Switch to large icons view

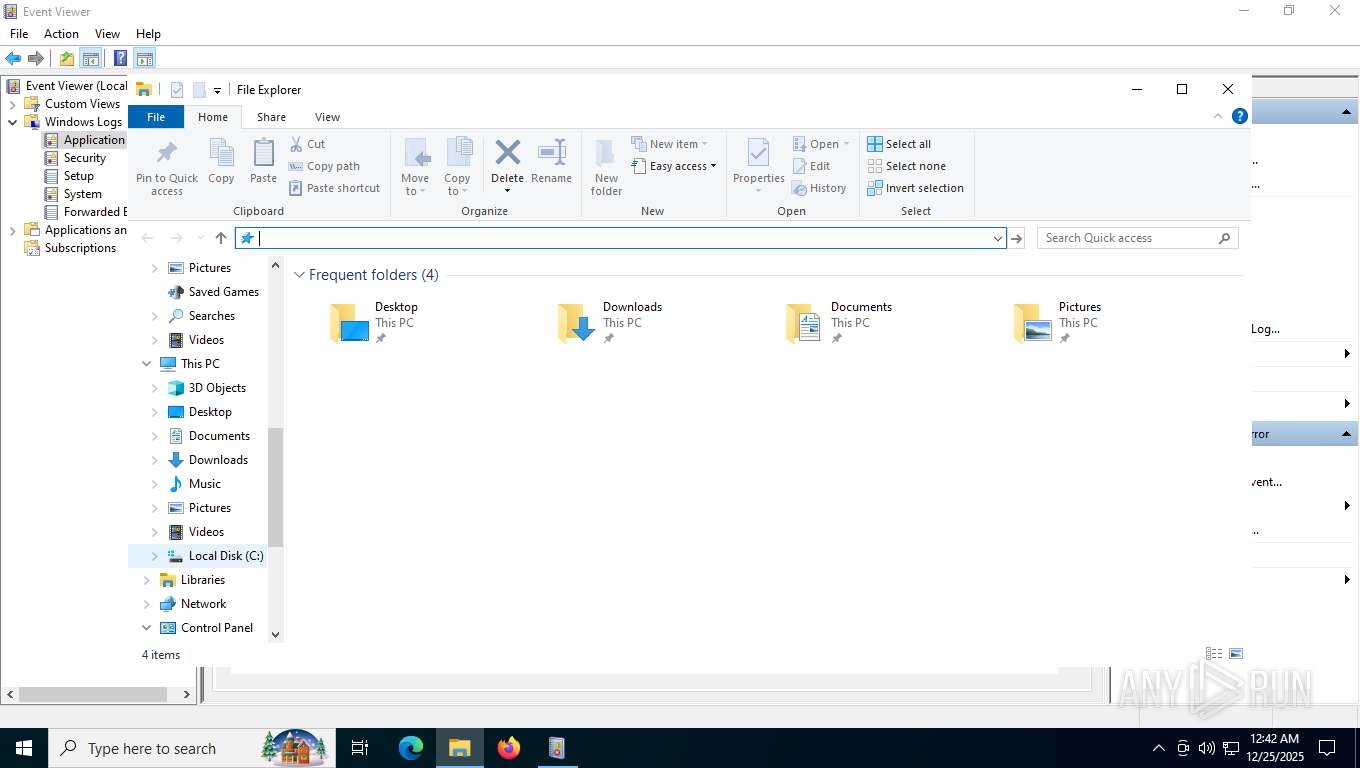[1236, 653]
